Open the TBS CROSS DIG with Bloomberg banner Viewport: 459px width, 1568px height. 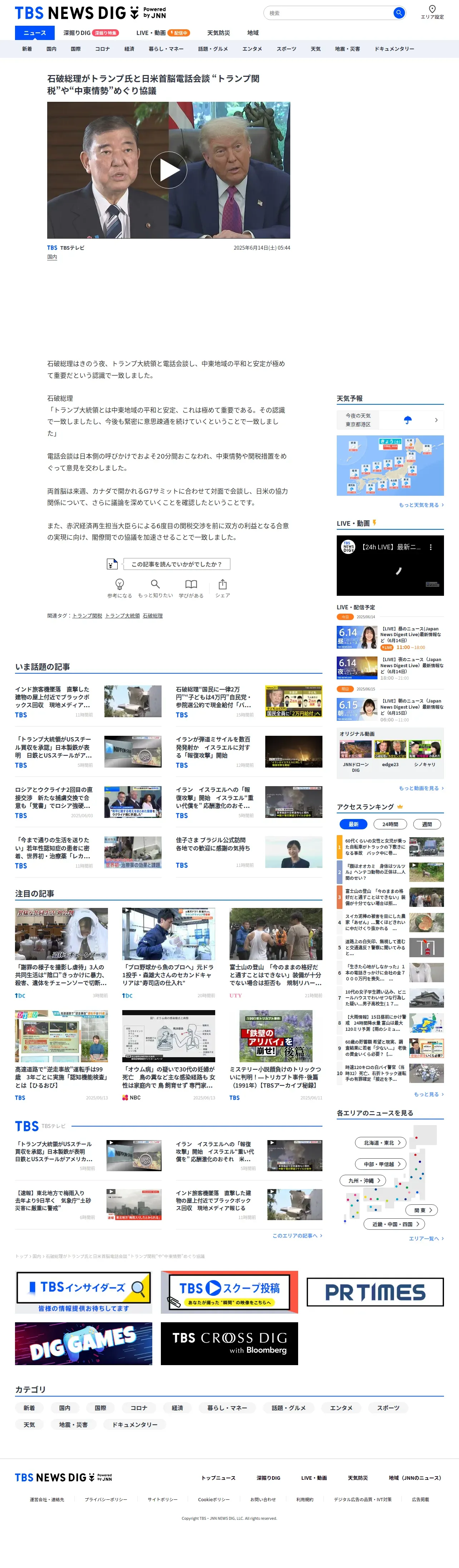click(x=230, y=1343)
